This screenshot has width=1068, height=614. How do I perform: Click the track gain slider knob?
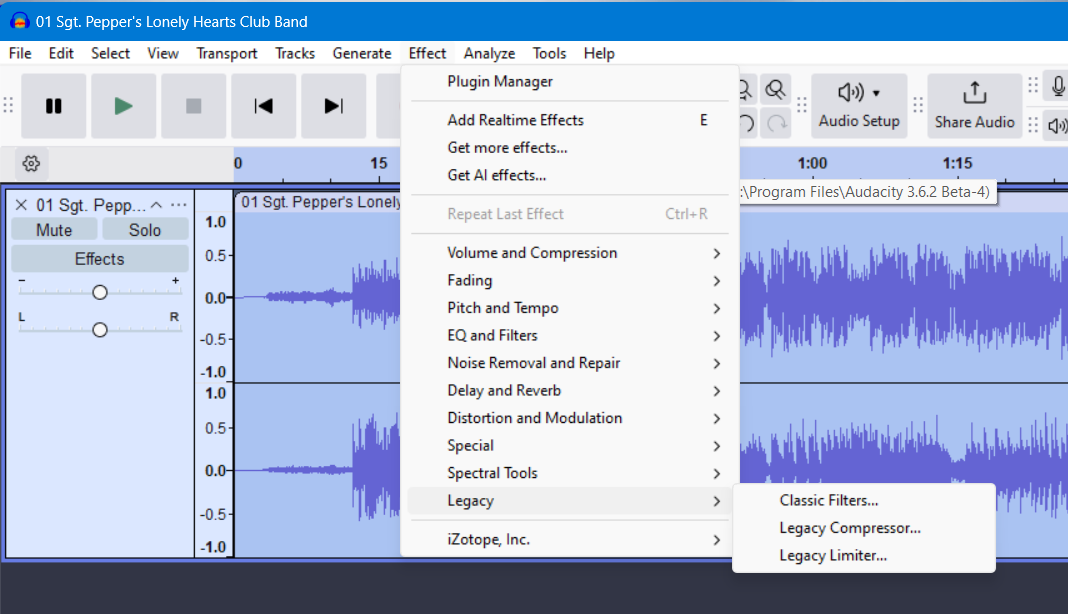point(99,292)
